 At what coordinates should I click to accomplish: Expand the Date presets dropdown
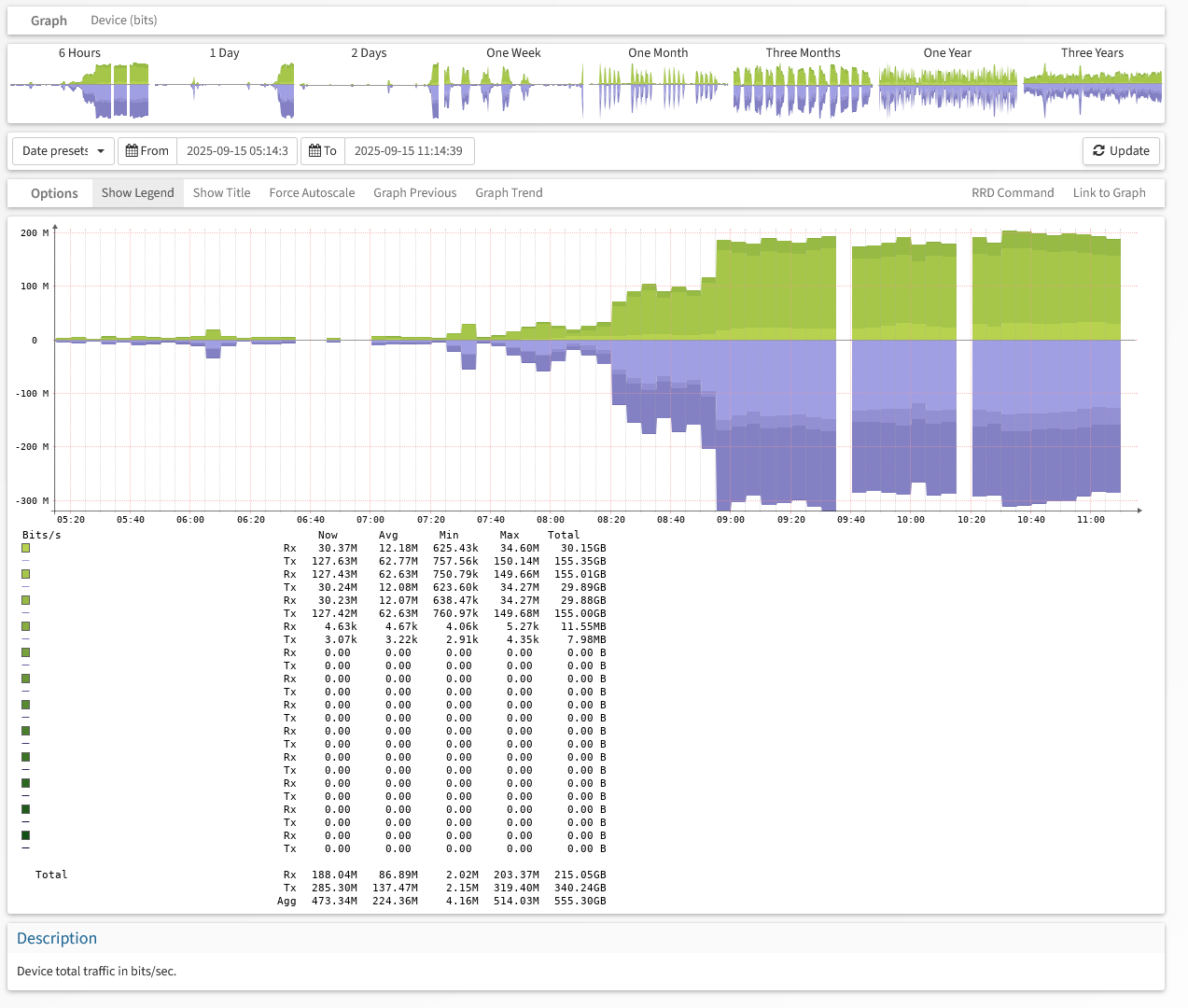63,151
